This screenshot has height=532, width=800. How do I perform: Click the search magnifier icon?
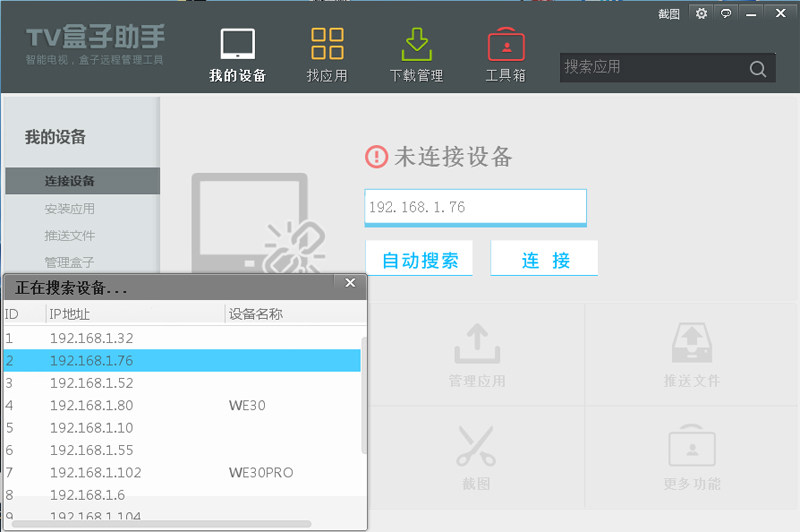[757, 69]
